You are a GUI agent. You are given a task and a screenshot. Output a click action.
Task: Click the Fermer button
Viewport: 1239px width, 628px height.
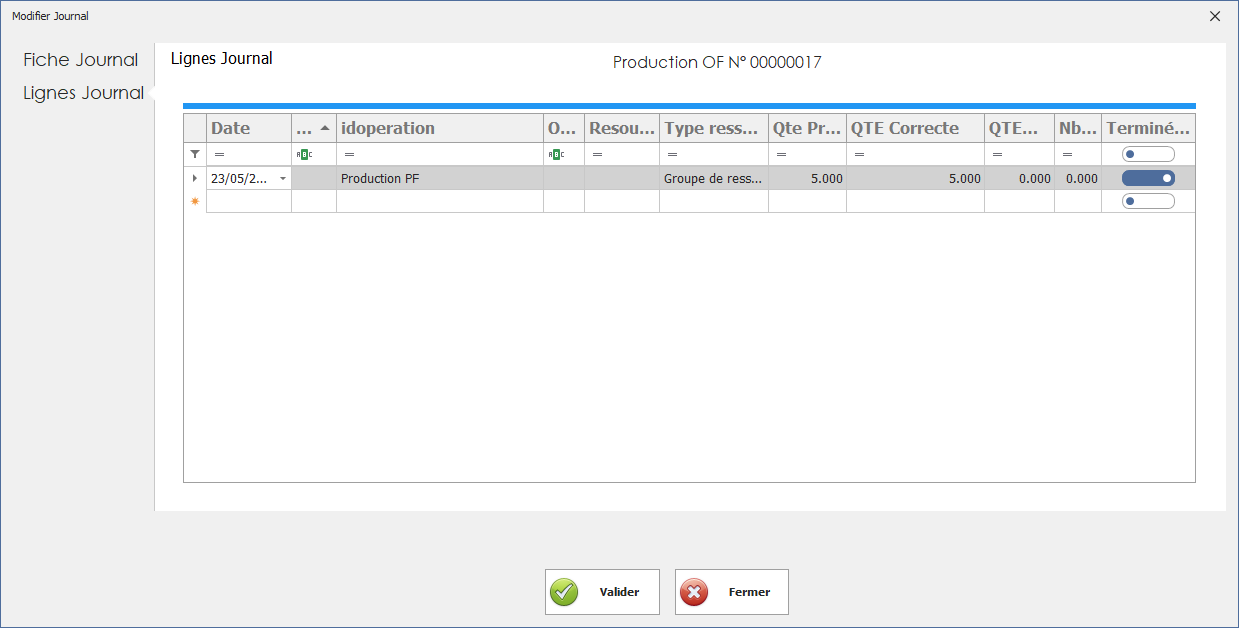[x=732, y=592]
